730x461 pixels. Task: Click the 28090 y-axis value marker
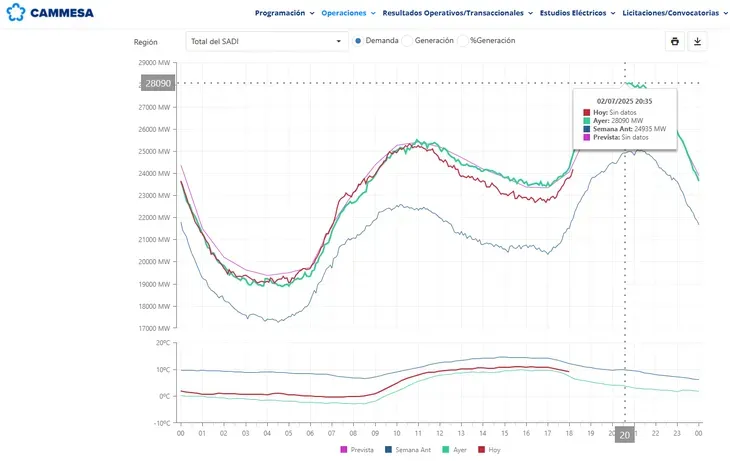(x=158, y=83)
